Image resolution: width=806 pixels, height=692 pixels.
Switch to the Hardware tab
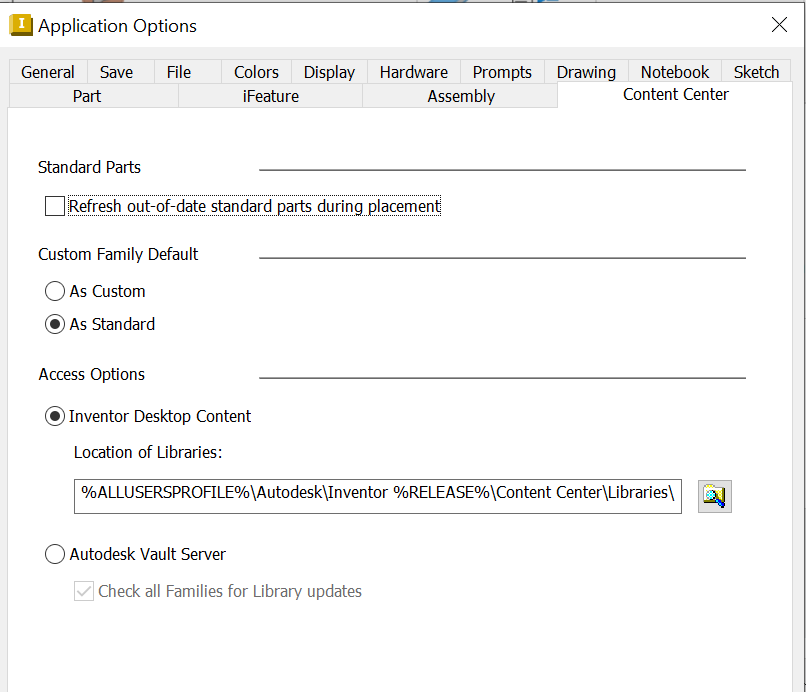(413, 72)
